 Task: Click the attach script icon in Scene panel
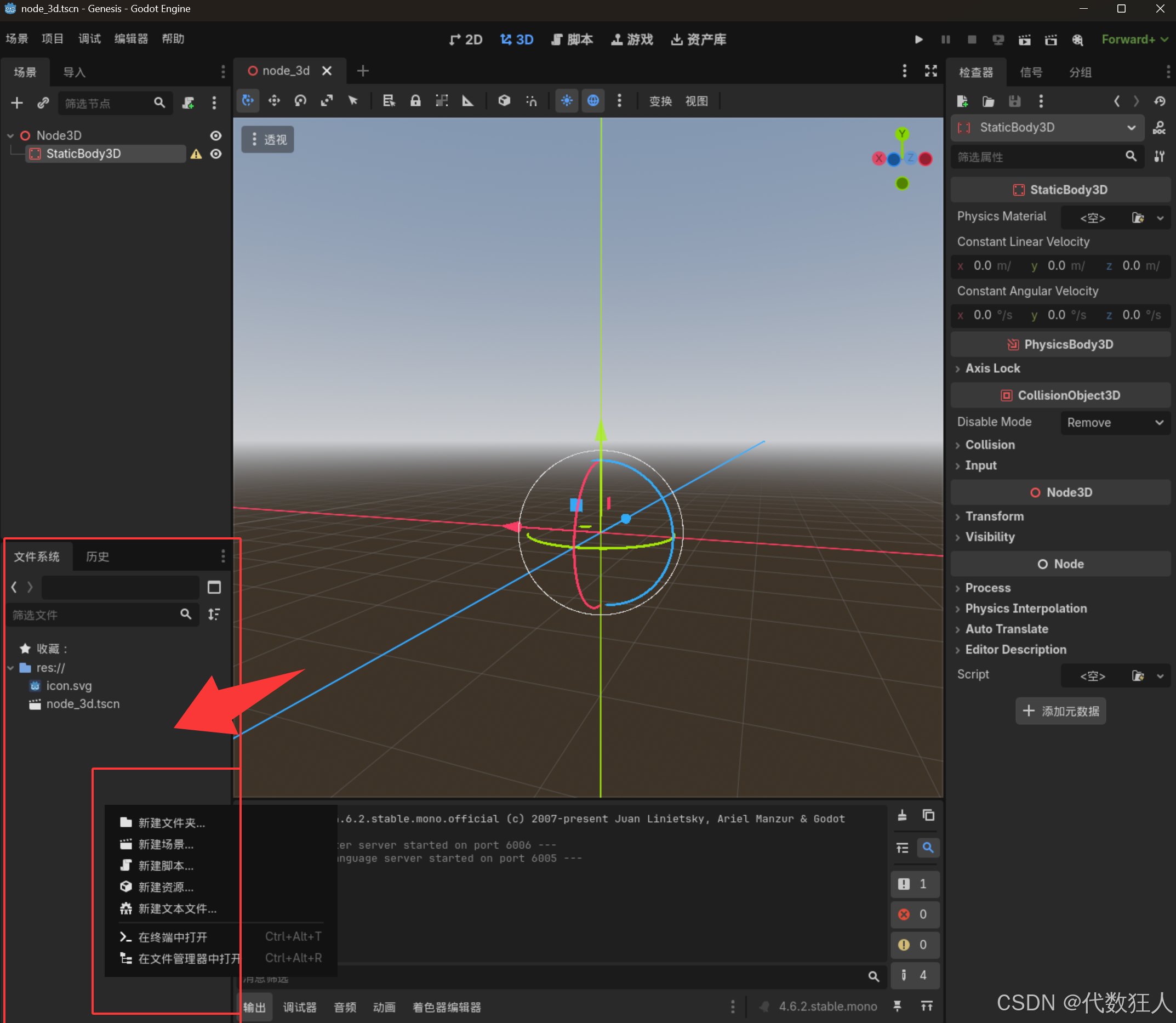(x=189, y=103)
